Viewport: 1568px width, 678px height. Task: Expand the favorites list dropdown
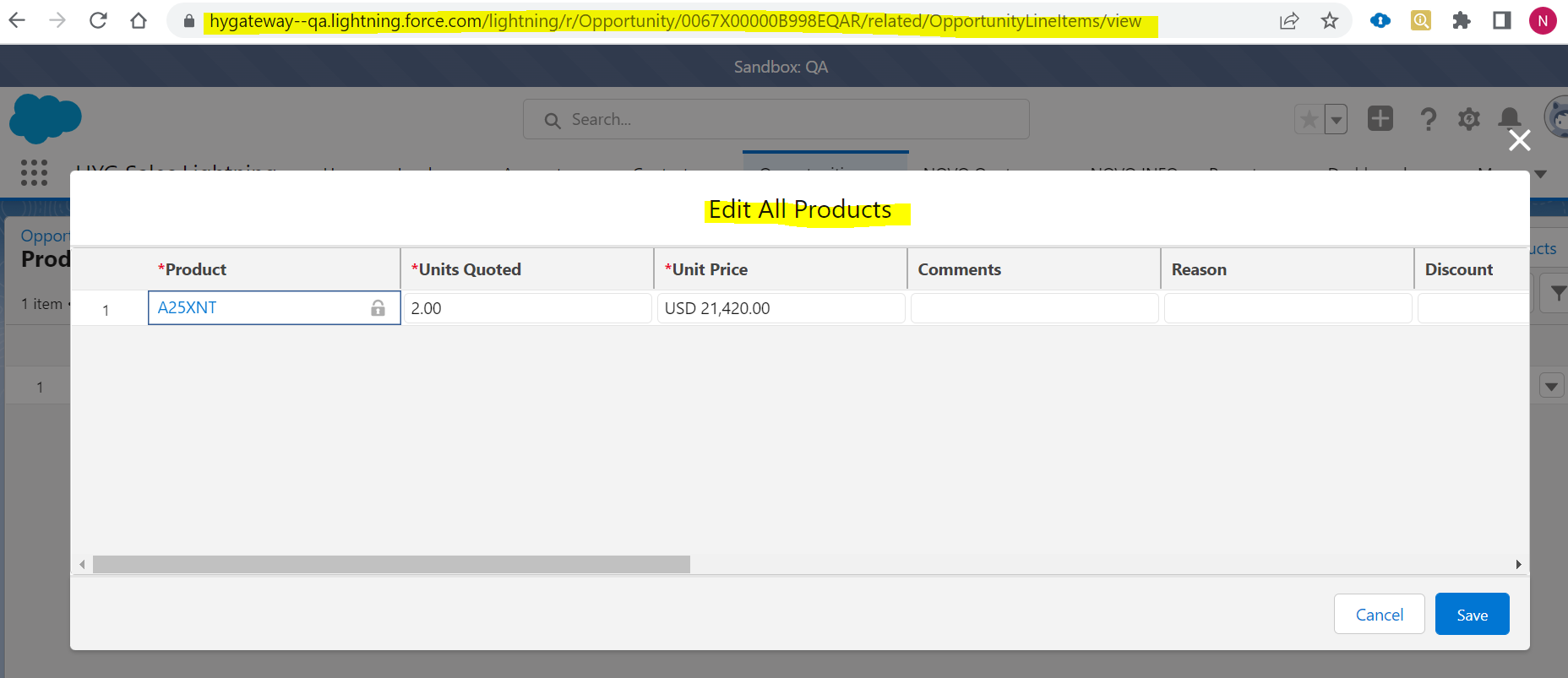pos(1336,119)
